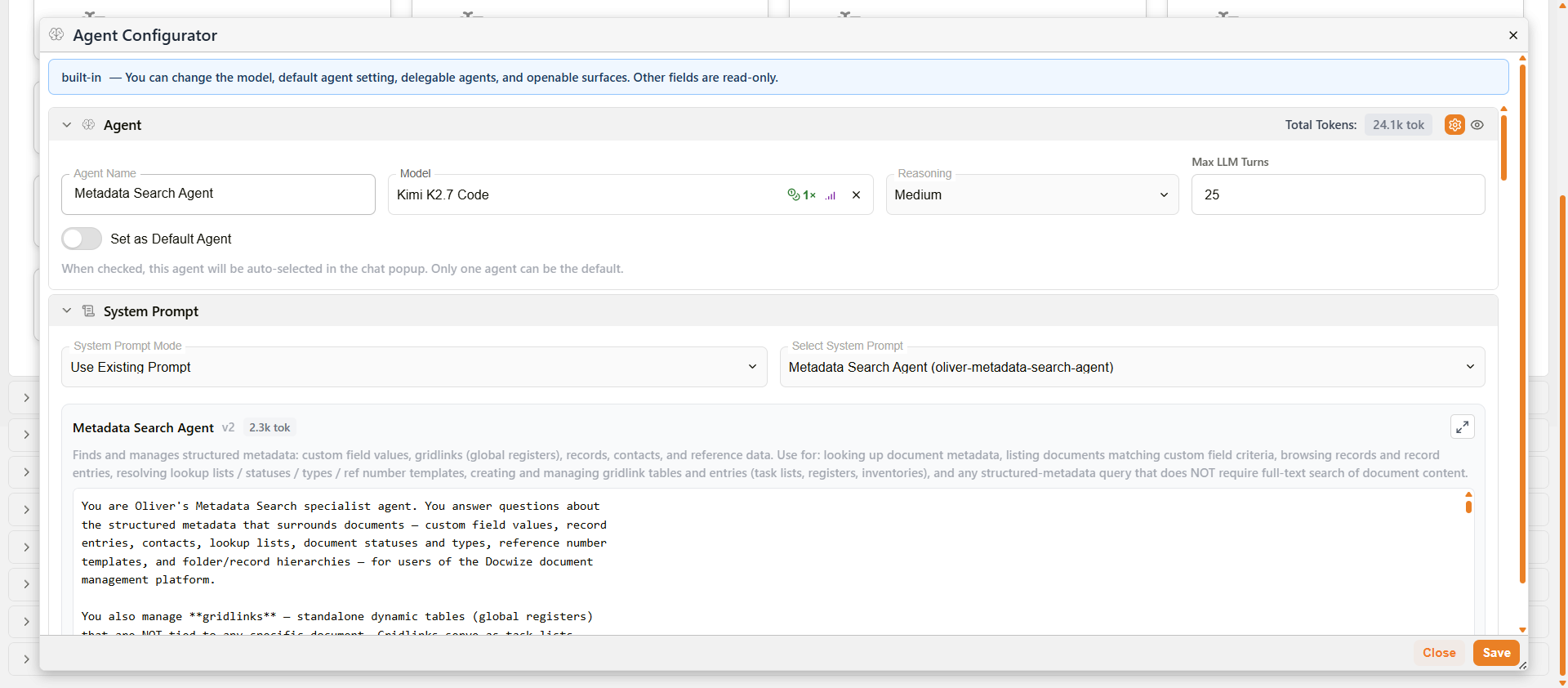1568x688 pixels.
Task: Click the signal bars icon in Model field
Action: pyautogui.click(x=831, y=195)
